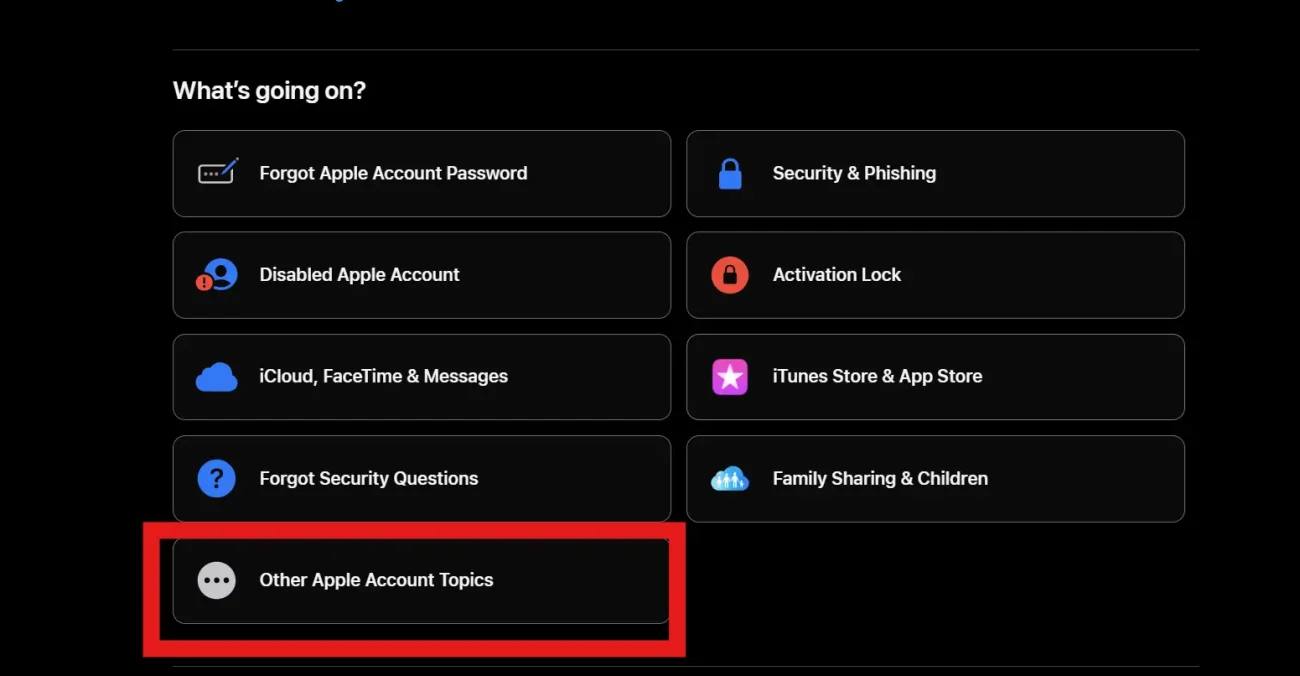The image size is (1300, 676).
Task: Select iCloud, FaceTime & Messages text
Action: pyautogui.click(x=383, y=377)
